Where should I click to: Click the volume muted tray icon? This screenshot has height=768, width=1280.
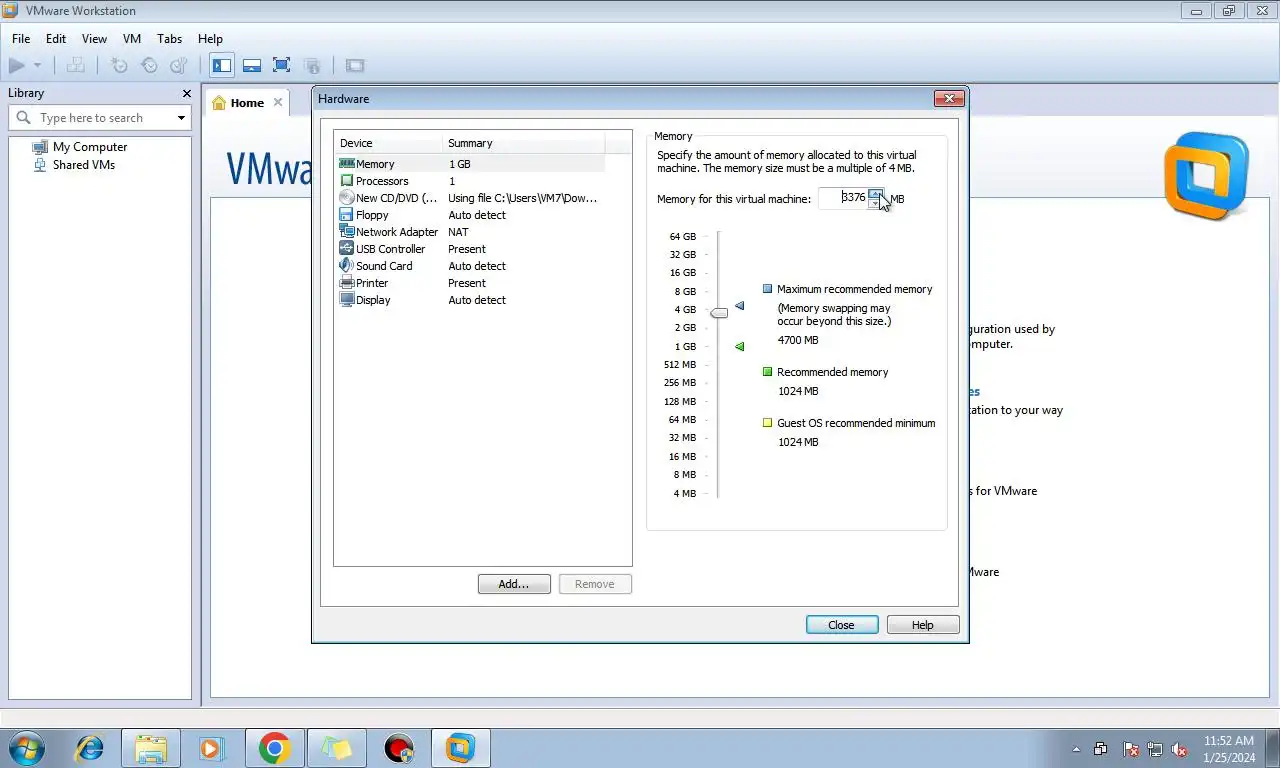(x=1179, y=749)
